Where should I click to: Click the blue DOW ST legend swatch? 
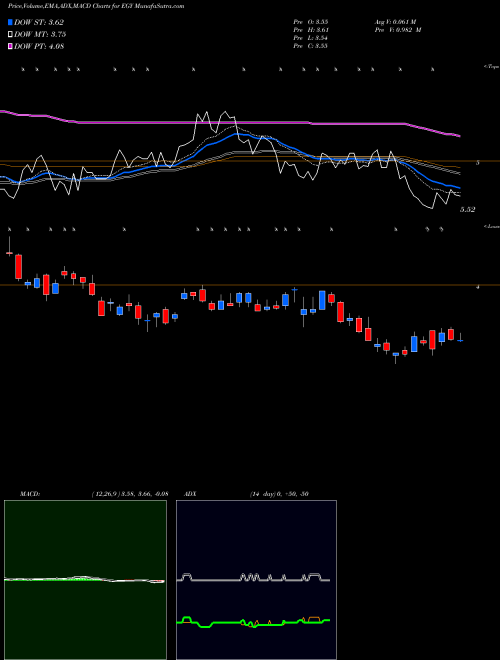coord(10,22)
